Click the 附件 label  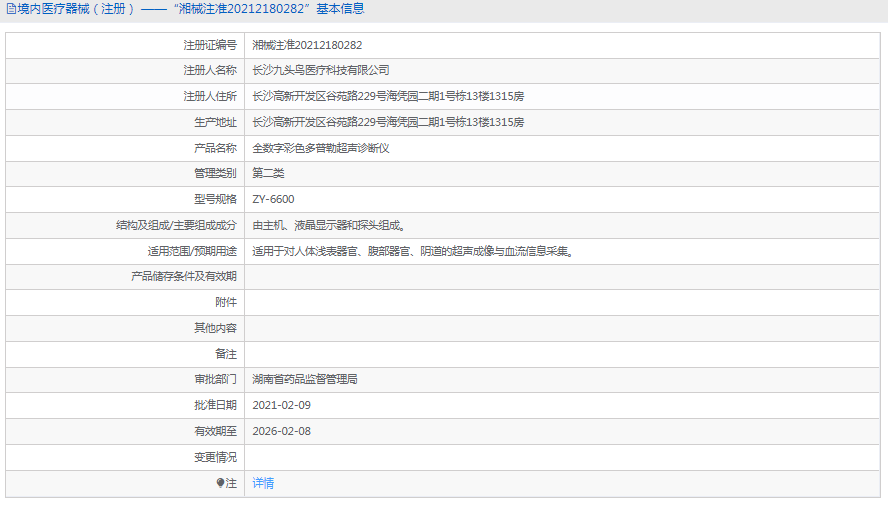pyautogui.click(x=226, y=303)
